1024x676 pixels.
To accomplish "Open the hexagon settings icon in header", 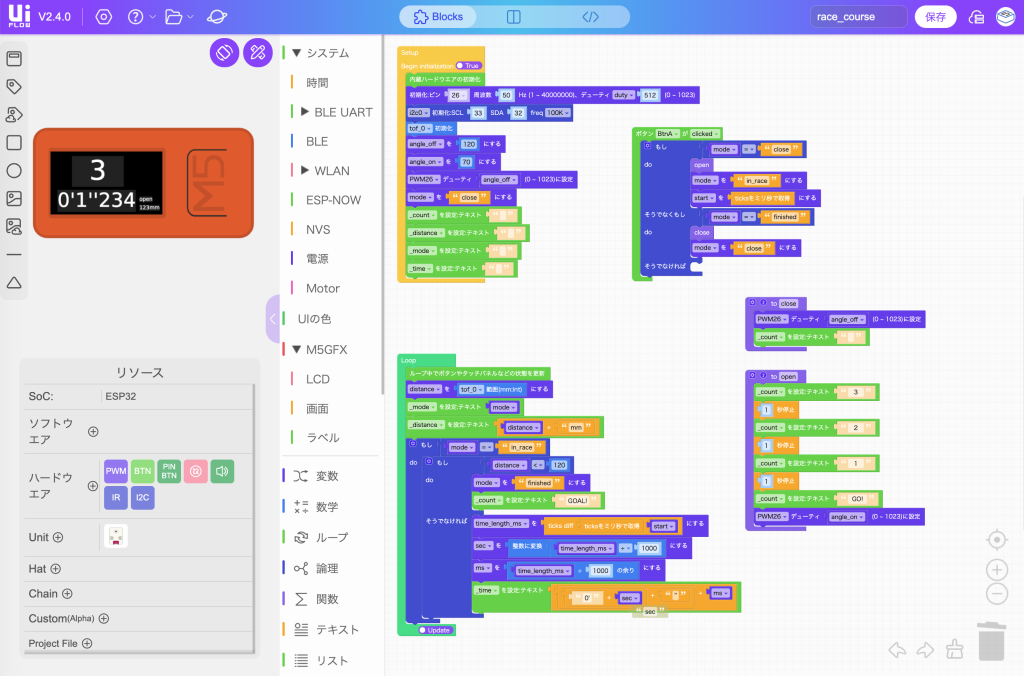I will (104, 17).
